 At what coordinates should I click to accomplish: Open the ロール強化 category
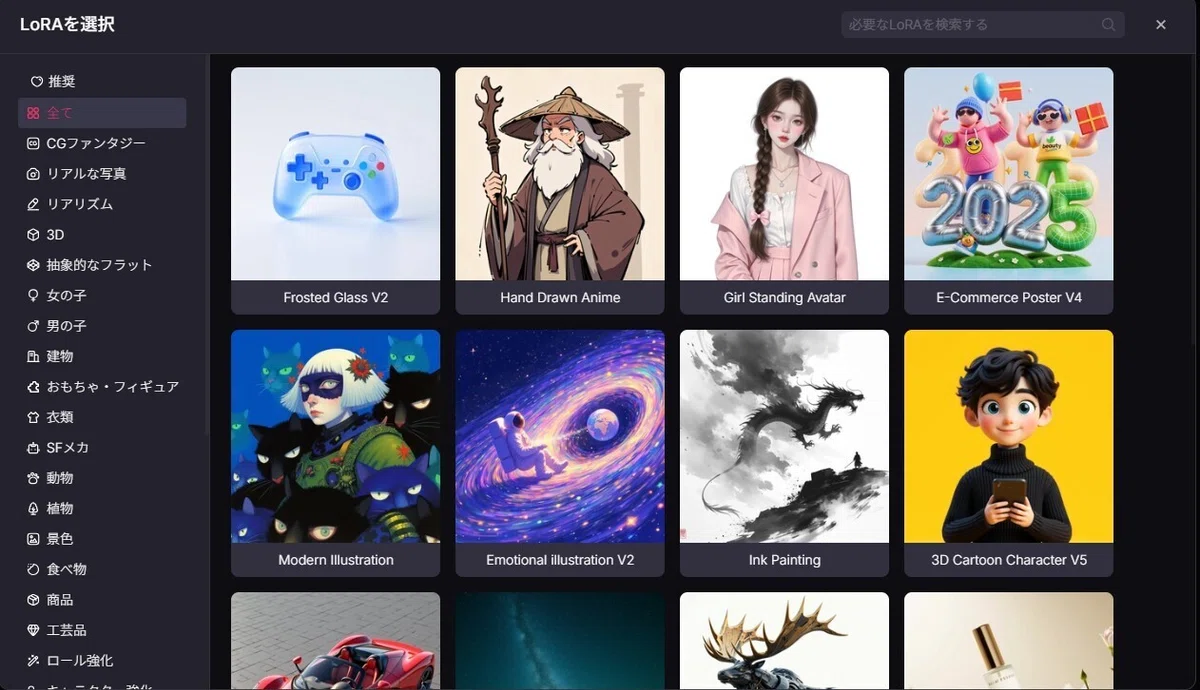(x=102, y=661)
